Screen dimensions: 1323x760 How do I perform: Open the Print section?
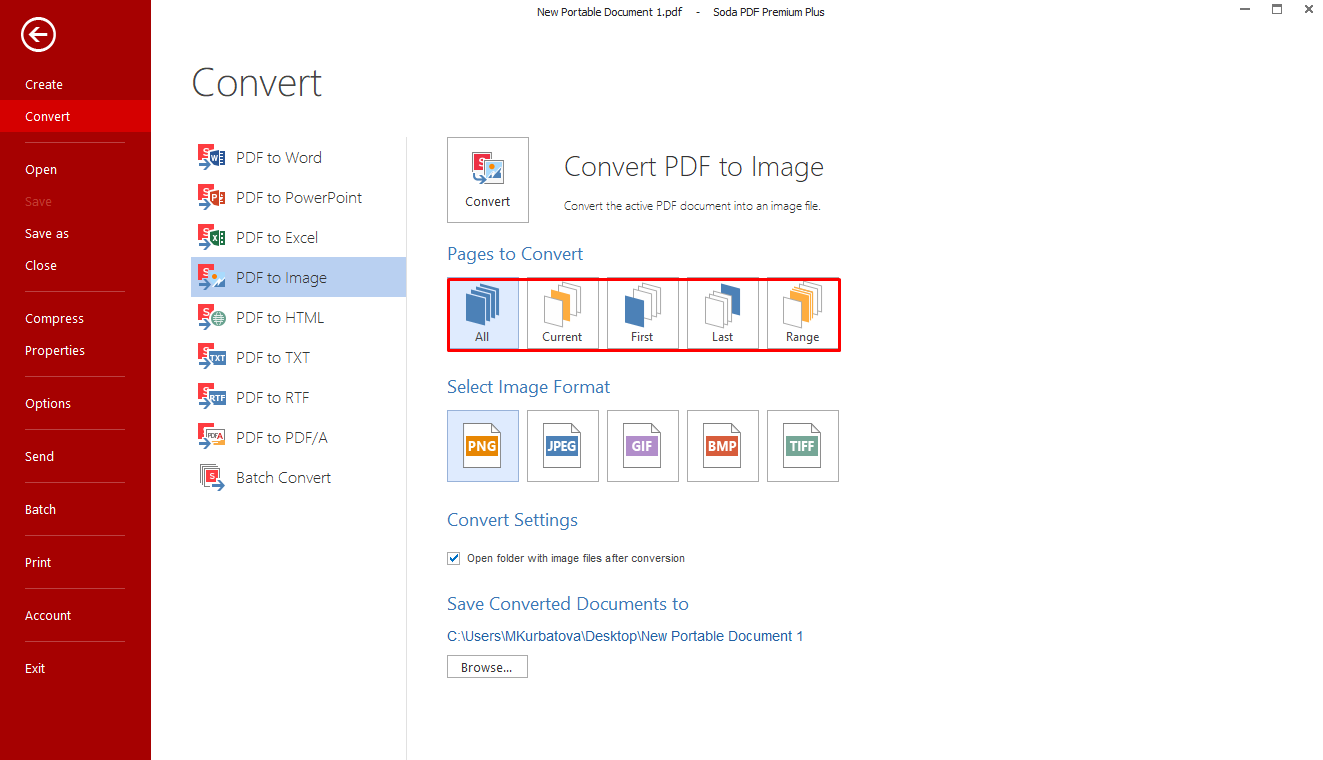[x=38, y=562]
